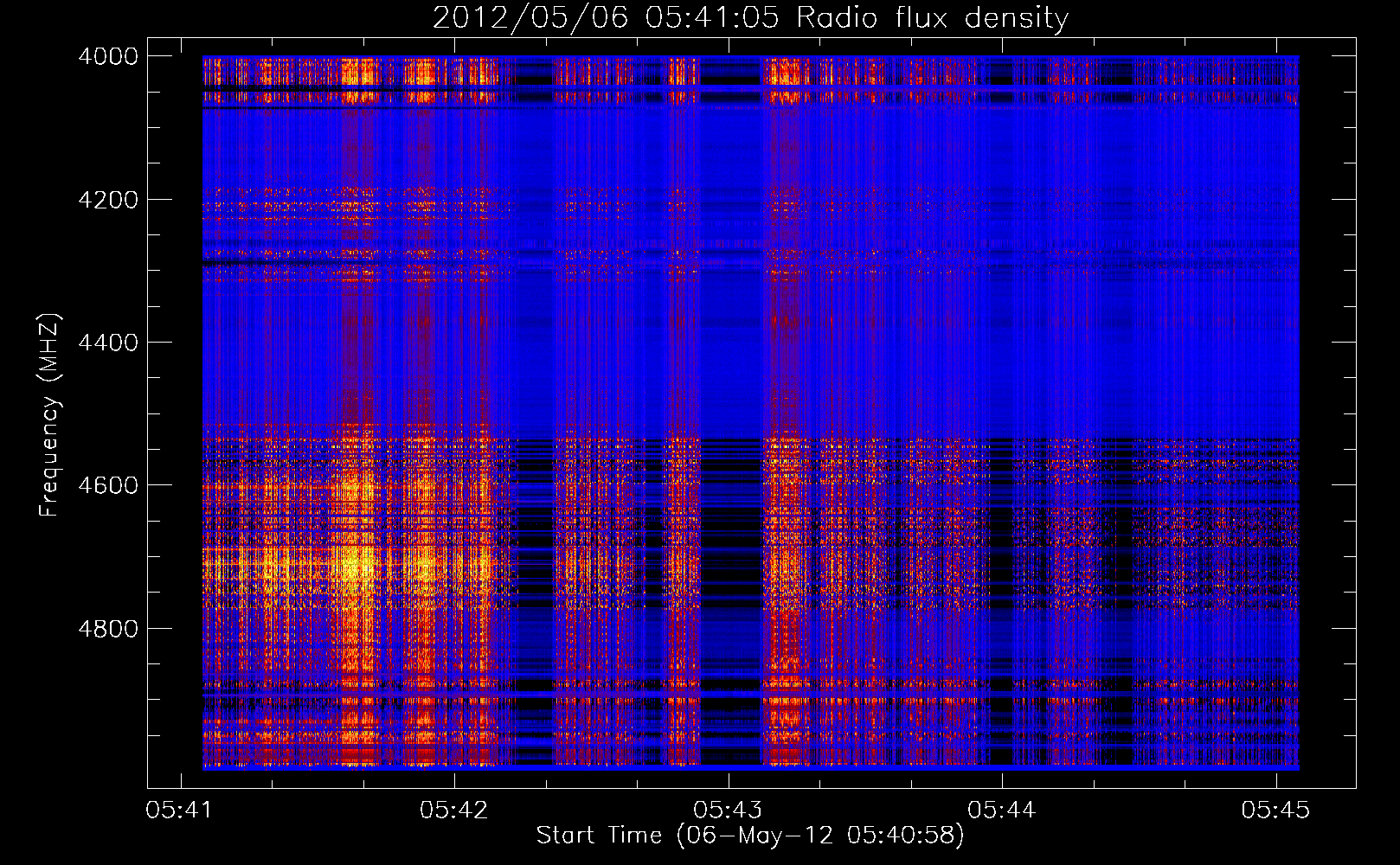Click the 4400 frequency tick label
Image resolution: width=1400 pixels, height=865 pixels.
pyautogui.click(x=108, y=343)
